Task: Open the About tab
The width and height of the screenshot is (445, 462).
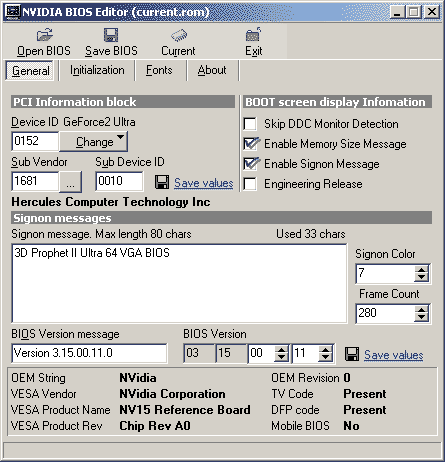Action: (212, 70)
